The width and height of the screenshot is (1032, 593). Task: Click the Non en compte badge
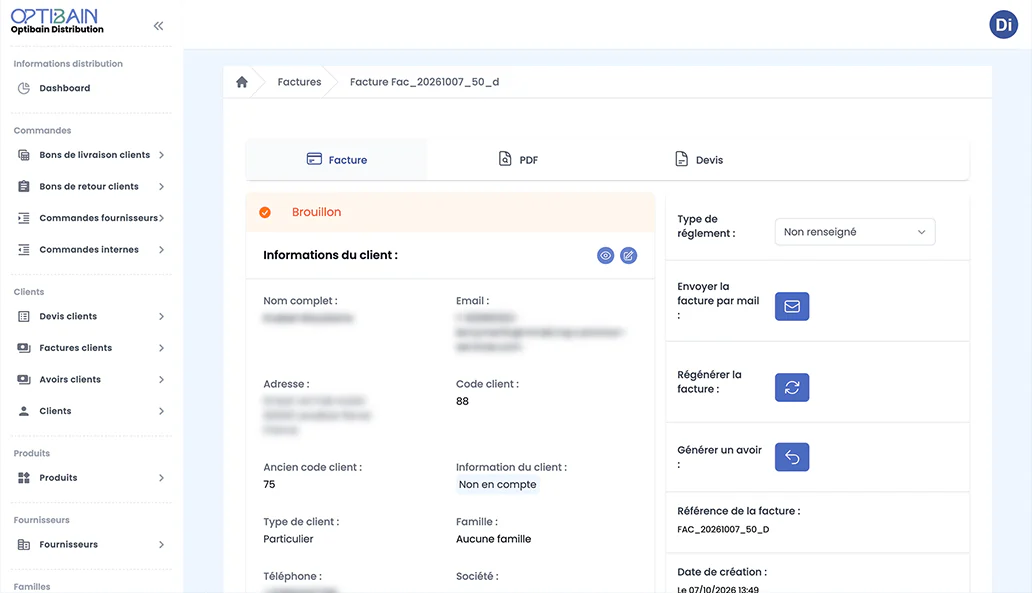498,484
